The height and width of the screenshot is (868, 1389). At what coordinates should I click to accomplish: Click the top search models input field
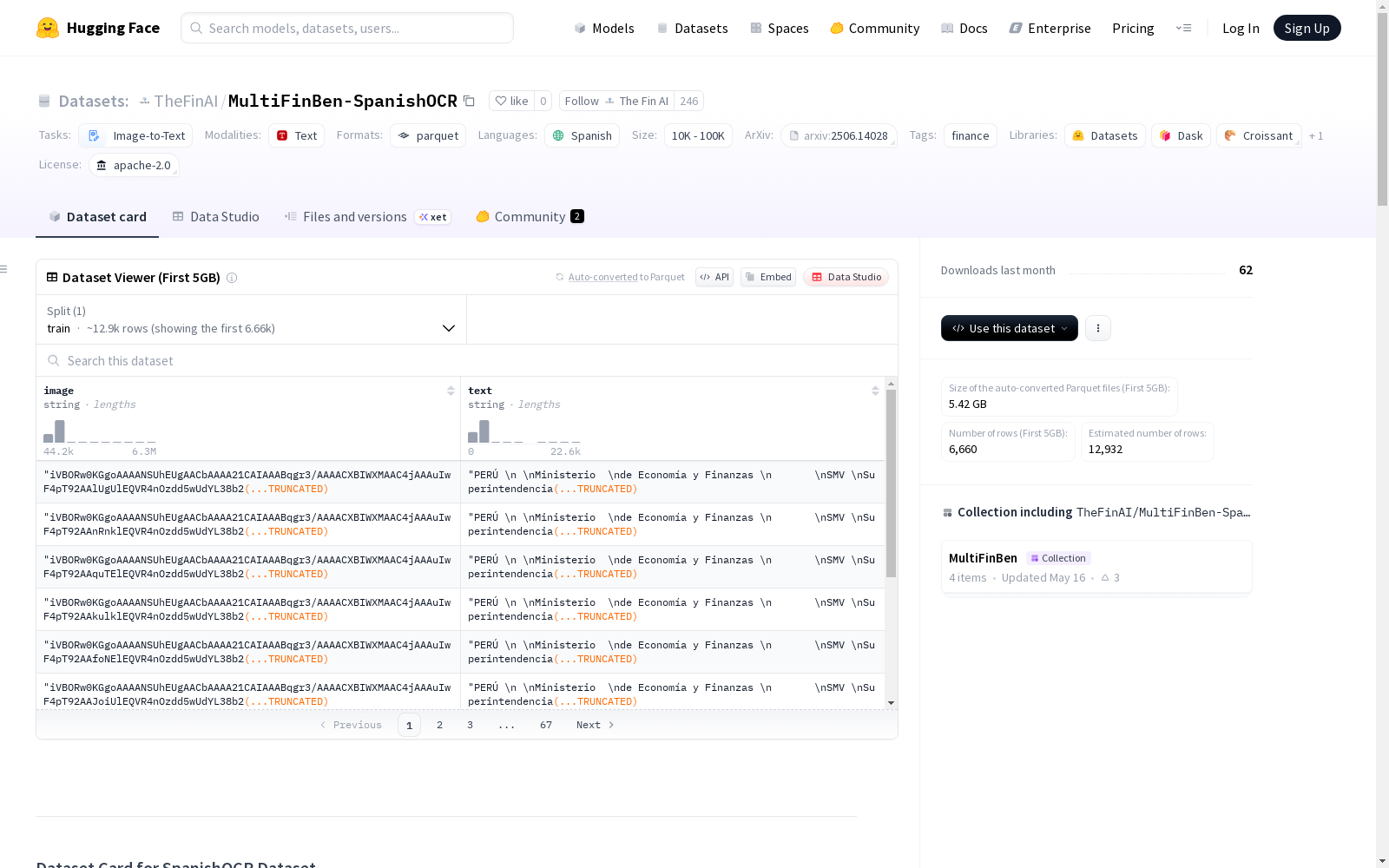347,28
